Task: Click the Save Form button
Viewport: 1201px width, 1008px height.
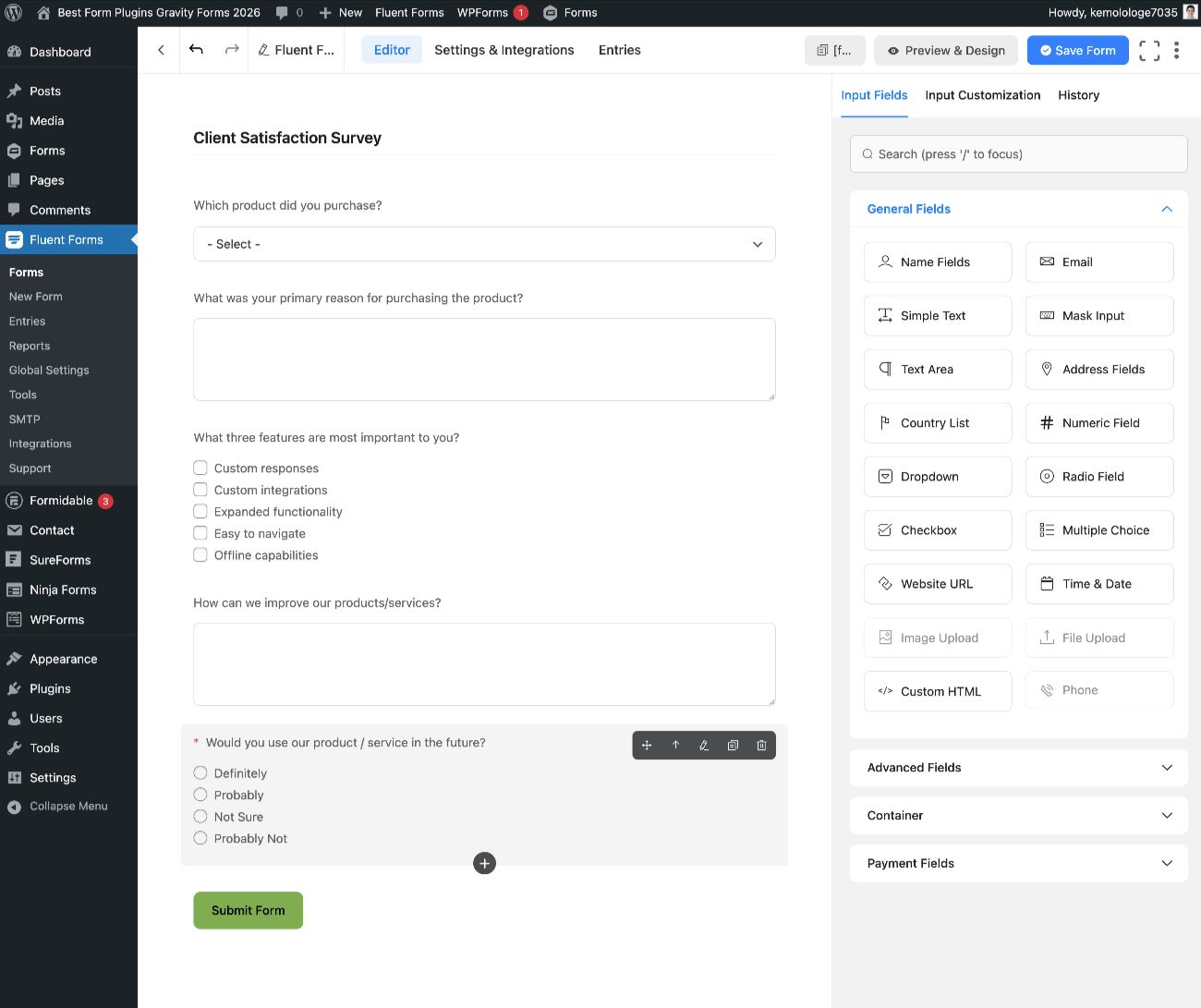Action: [x=1077, y=50]
